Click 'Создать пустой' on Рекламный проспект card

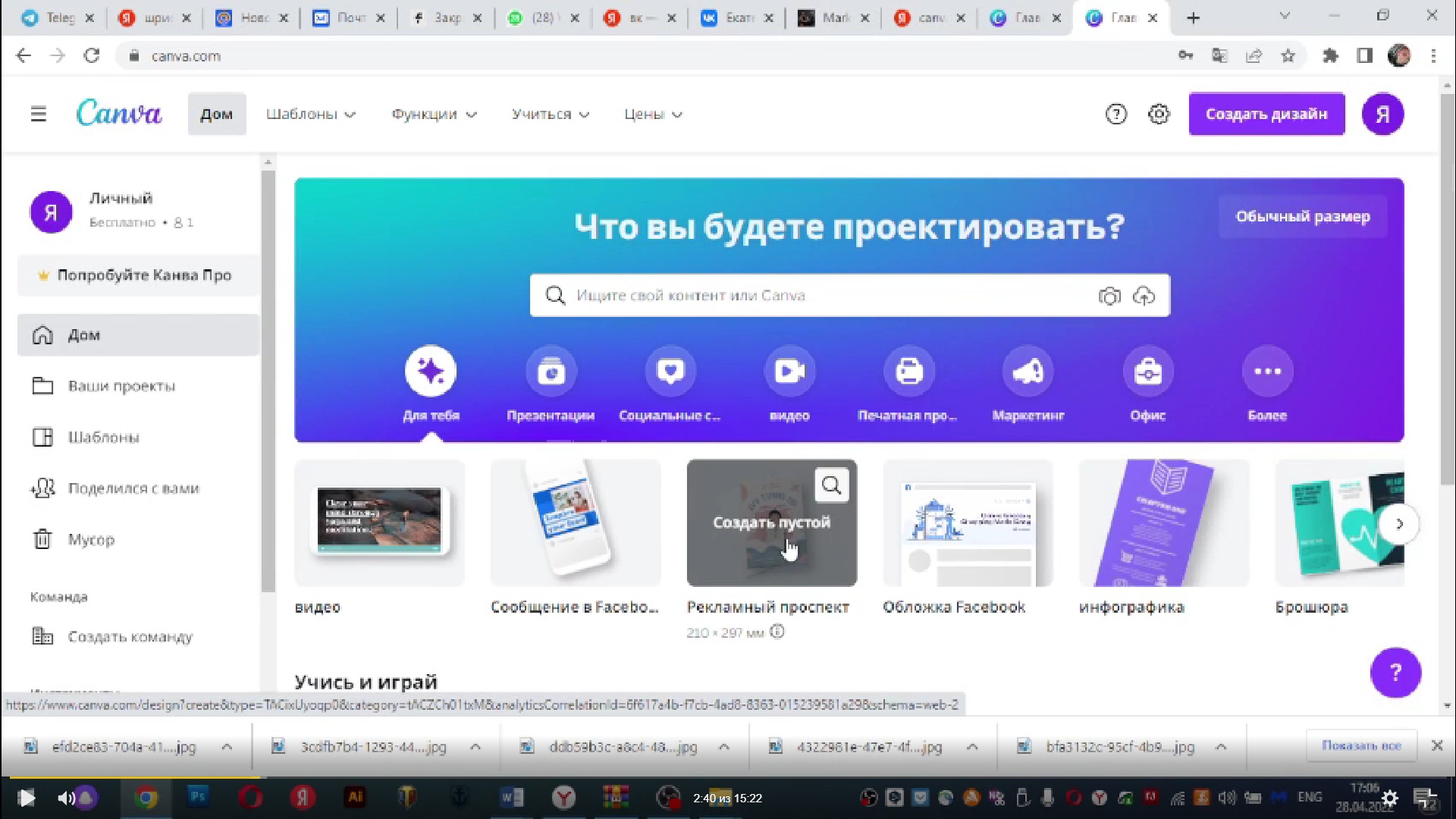[x=771, y=522]
